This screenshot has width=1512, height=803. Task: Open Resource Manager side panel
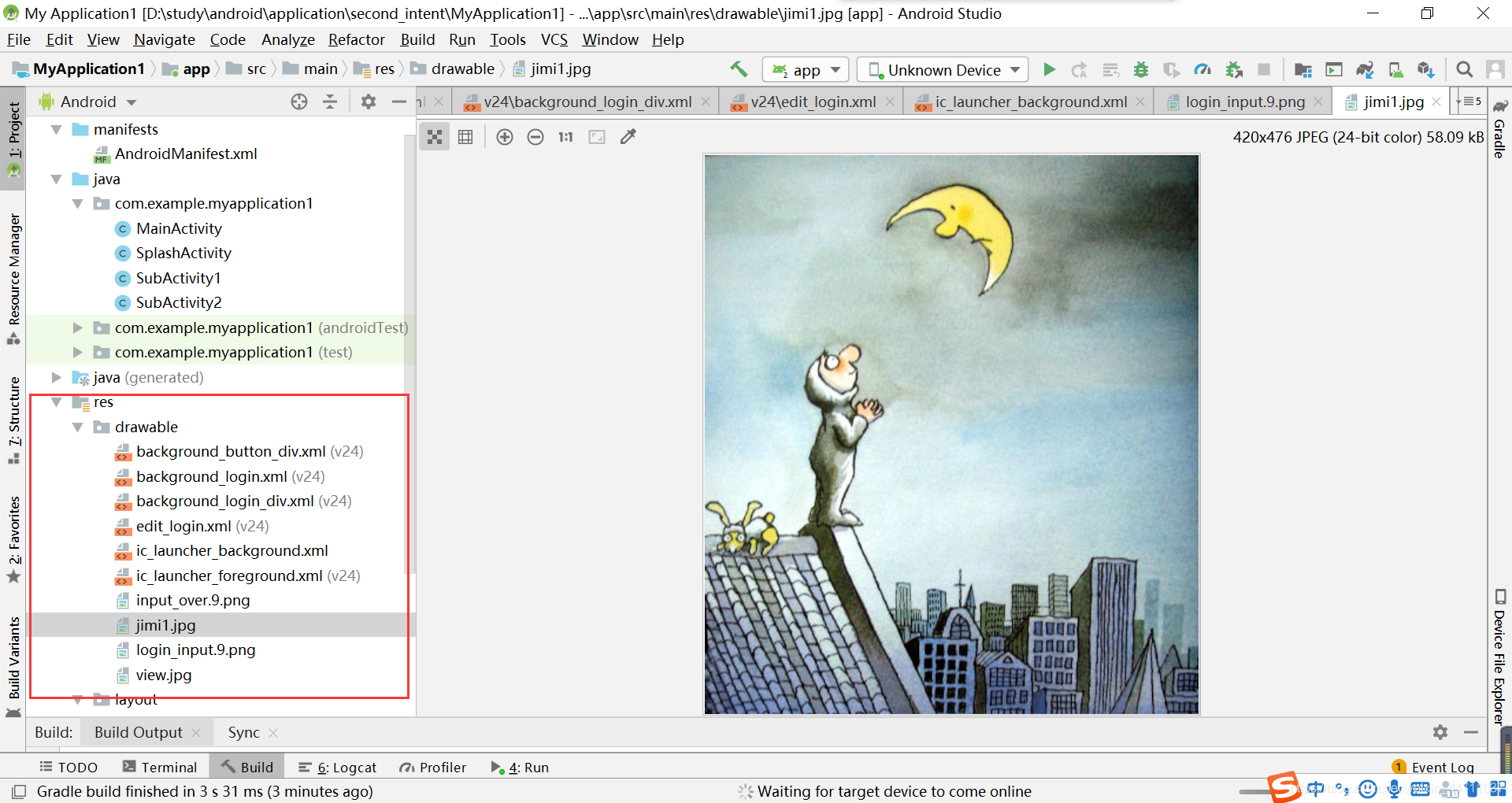coord(14,279)
